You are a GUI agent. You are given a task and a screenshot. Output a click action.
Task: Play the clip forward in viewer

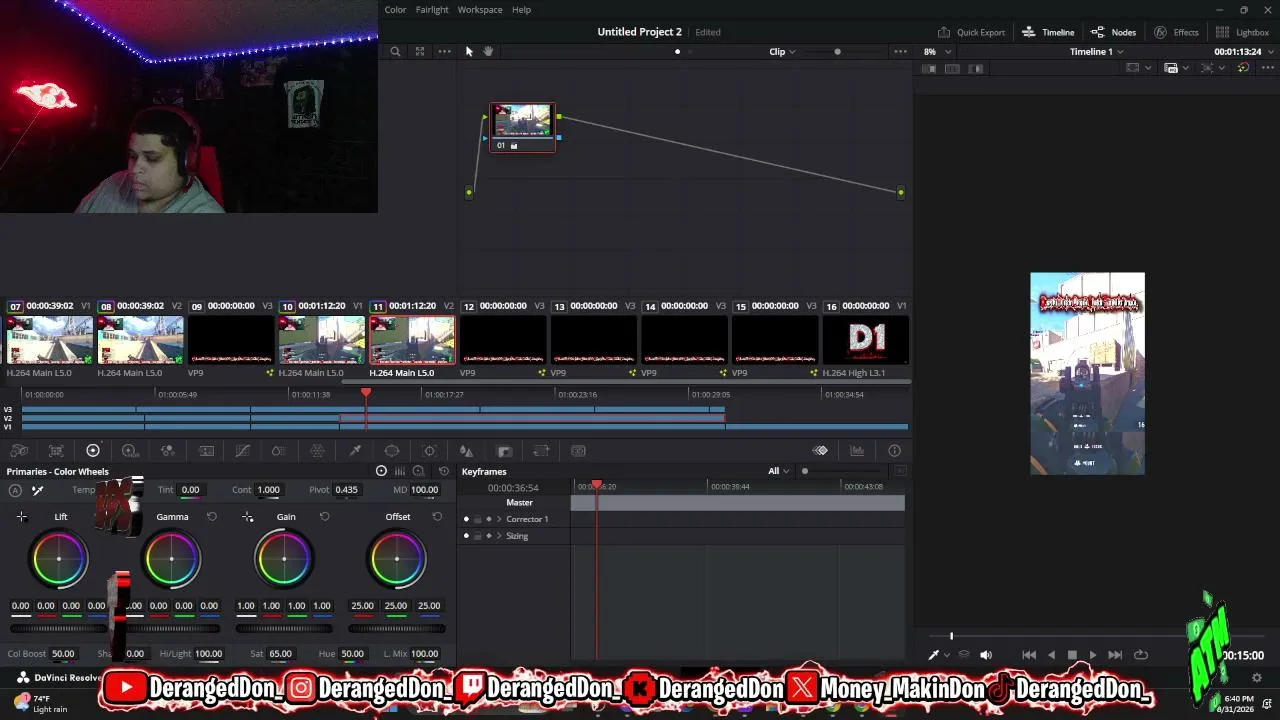(x=1093, y=655)
